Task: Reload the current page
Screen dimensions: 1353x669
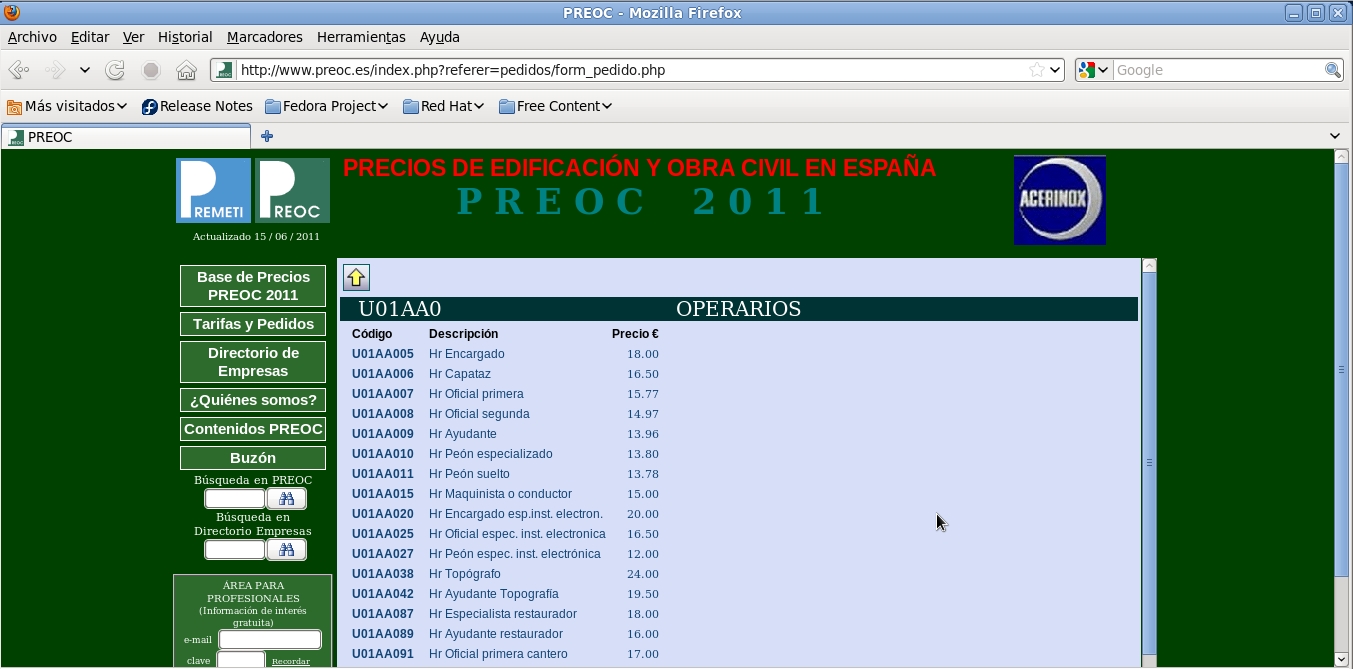Action: pyautogui.click(x=115, y=70)
